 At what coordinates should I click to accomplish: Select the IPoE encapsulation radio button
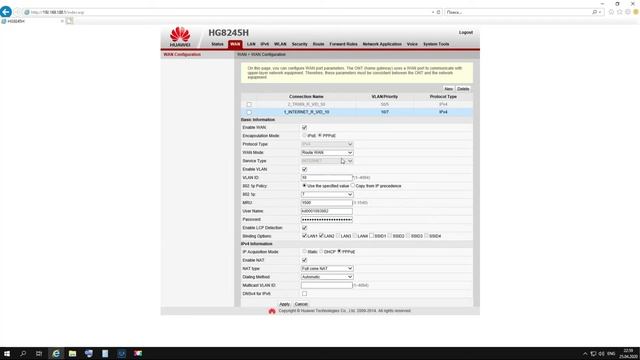(x=304, y=135)
